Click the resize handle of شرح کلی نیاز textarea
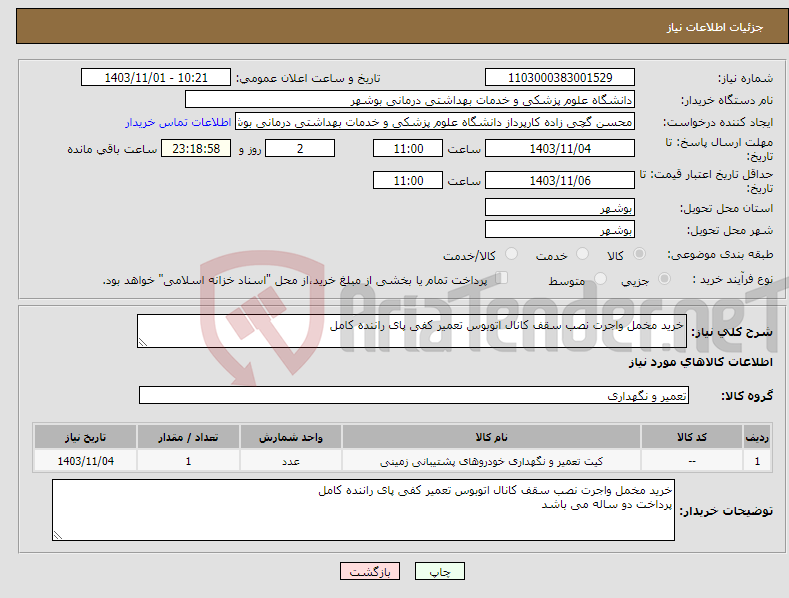 [x=143, y=342]
